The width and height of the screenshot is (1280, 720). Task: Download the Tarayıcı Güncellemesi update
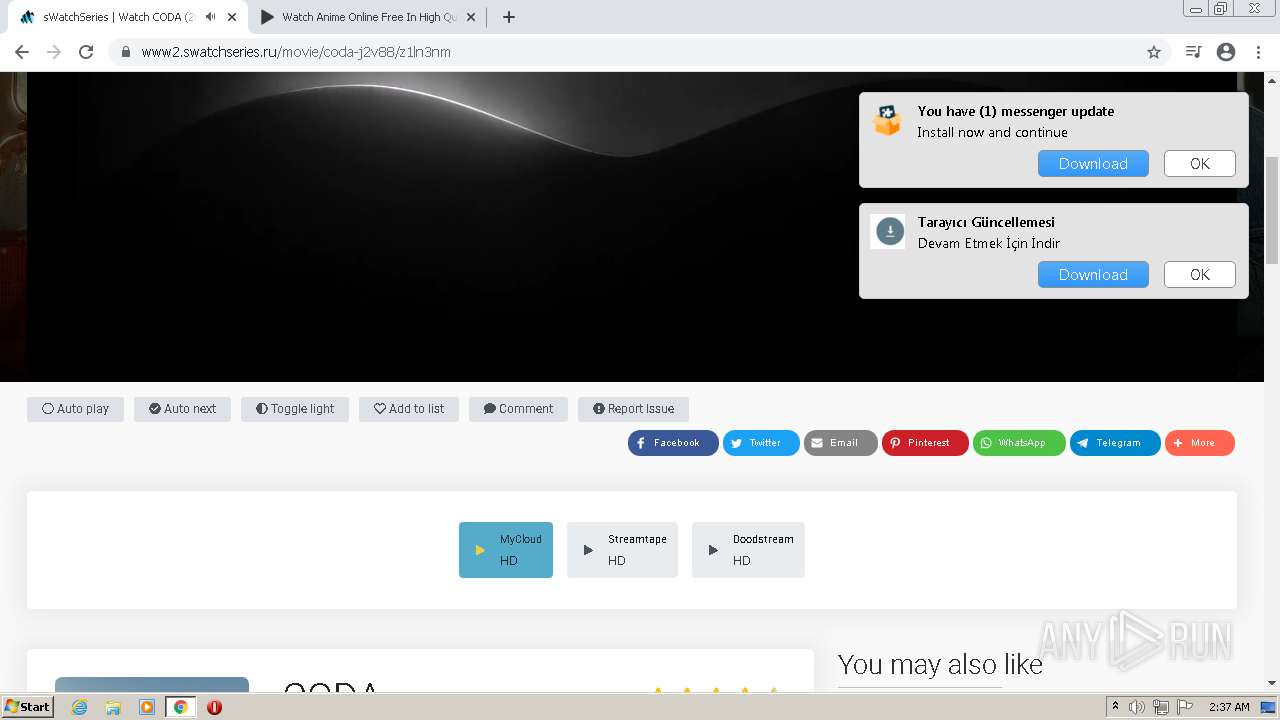coord(1093,275)
